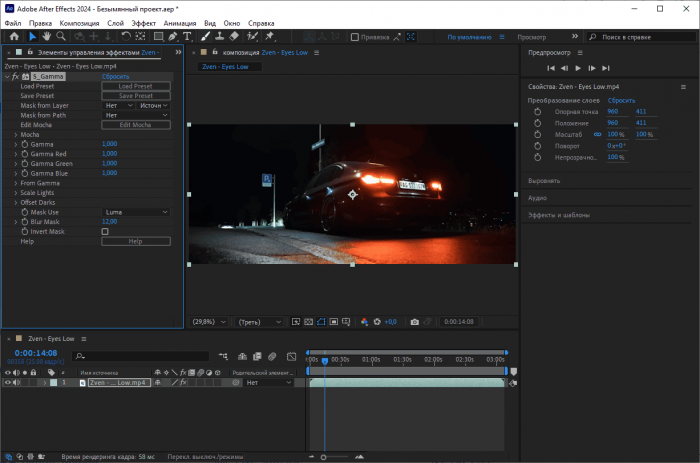Viewport: 700px width, 463px height.
Task: Open the Анимация menu
Action: (180, 22)
